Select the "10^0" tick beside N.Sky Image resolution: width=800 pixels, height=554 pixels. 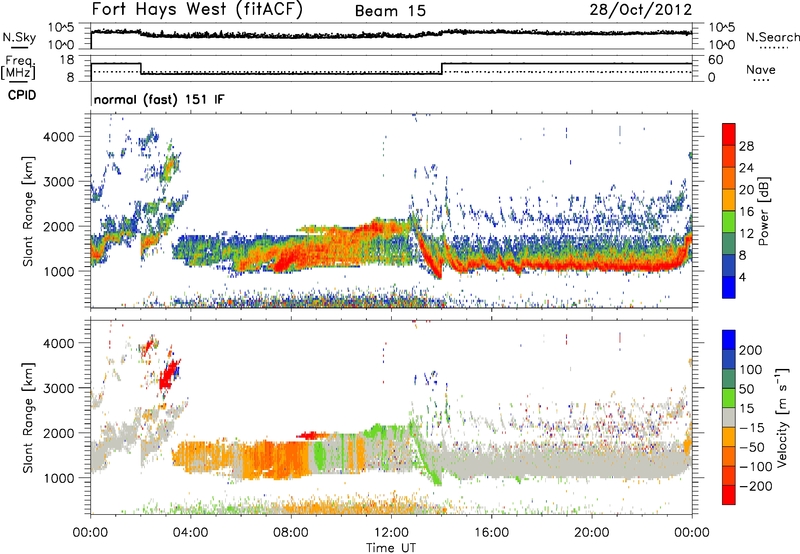coord(61,45)
